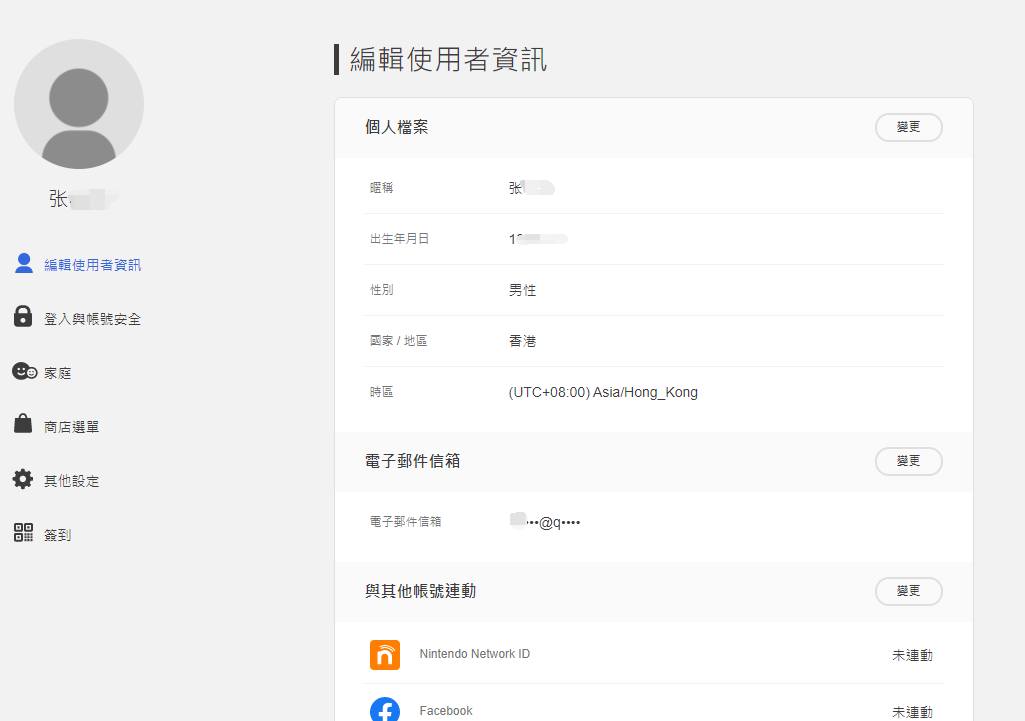Click the orange Nintendo Network ID icon
This screenshot has width=1025, height=721.
385,655
